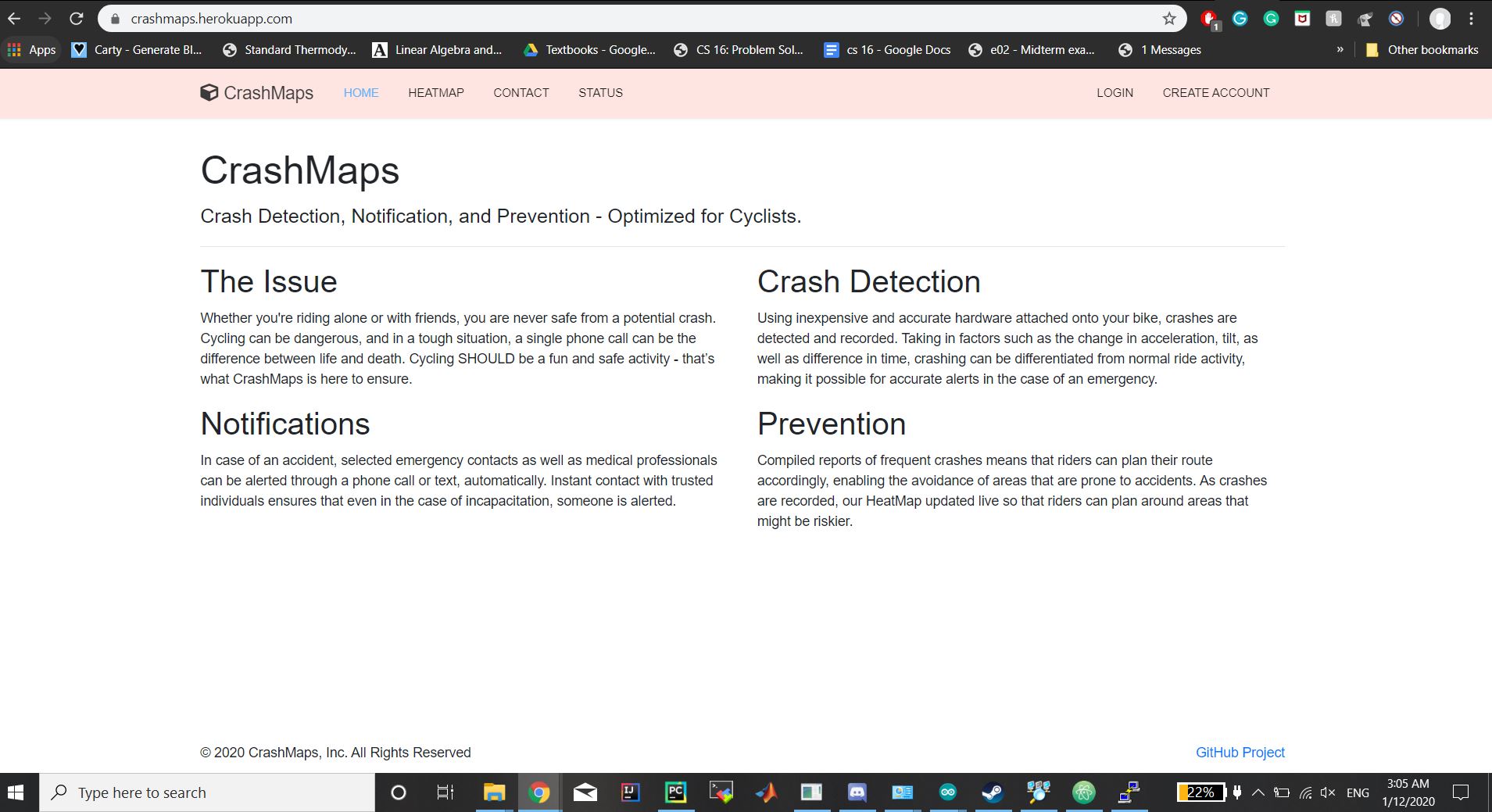Image resolution: width=1492 pixels, height=812 pixels.
Task: Open the Other bookmarks folder
Action: point(1422,50)
